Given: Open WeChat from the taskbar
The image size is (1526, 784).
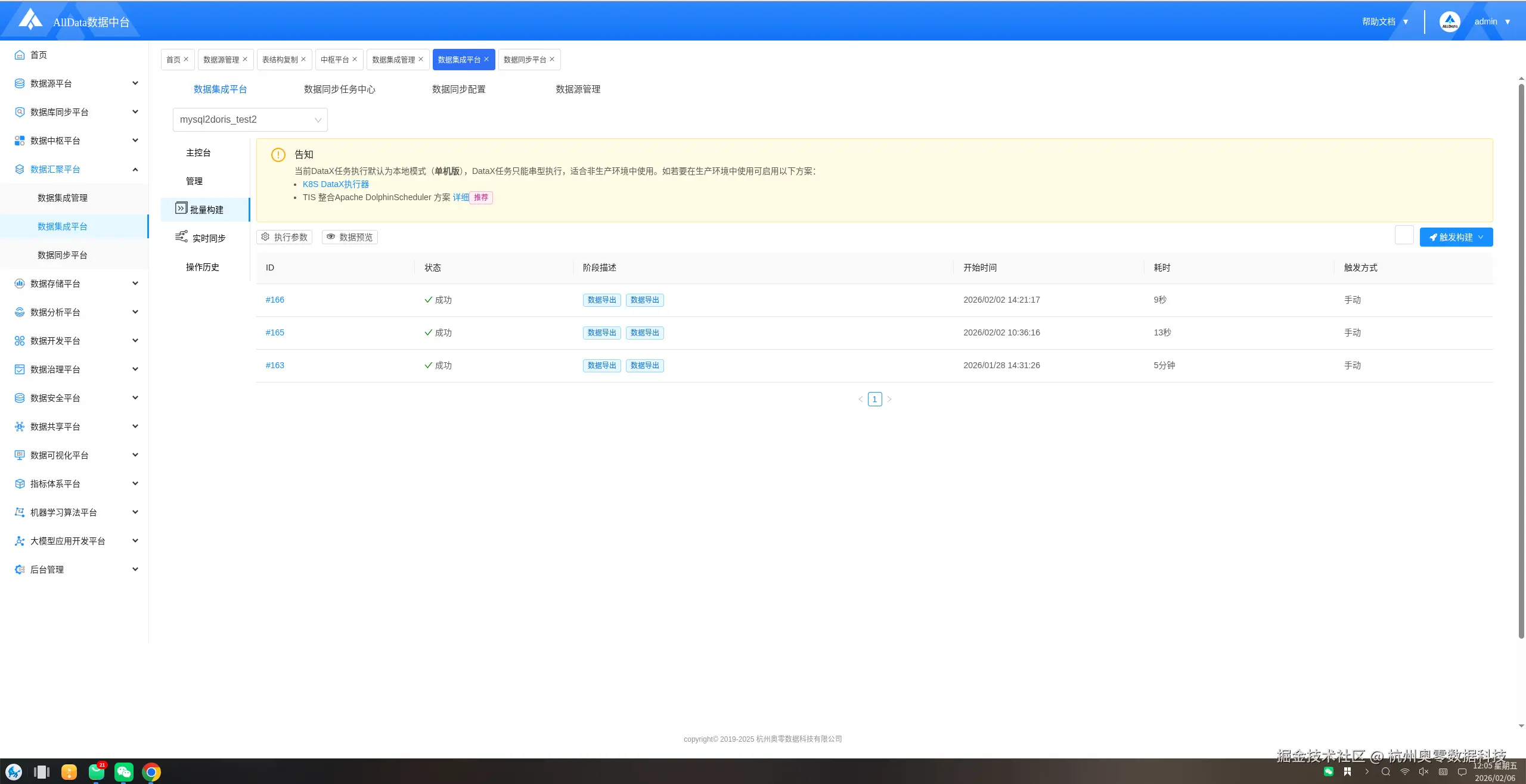Looking at the screenshot, I should pos(123,772).
